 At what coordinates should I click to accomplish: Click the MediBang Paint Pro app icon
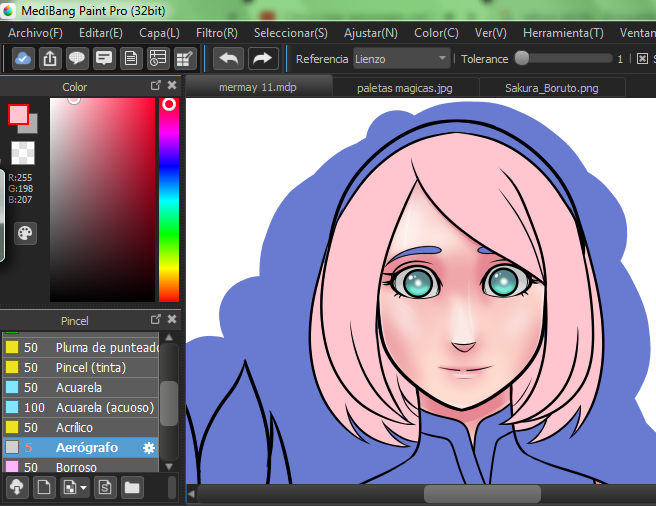[8, 10]
